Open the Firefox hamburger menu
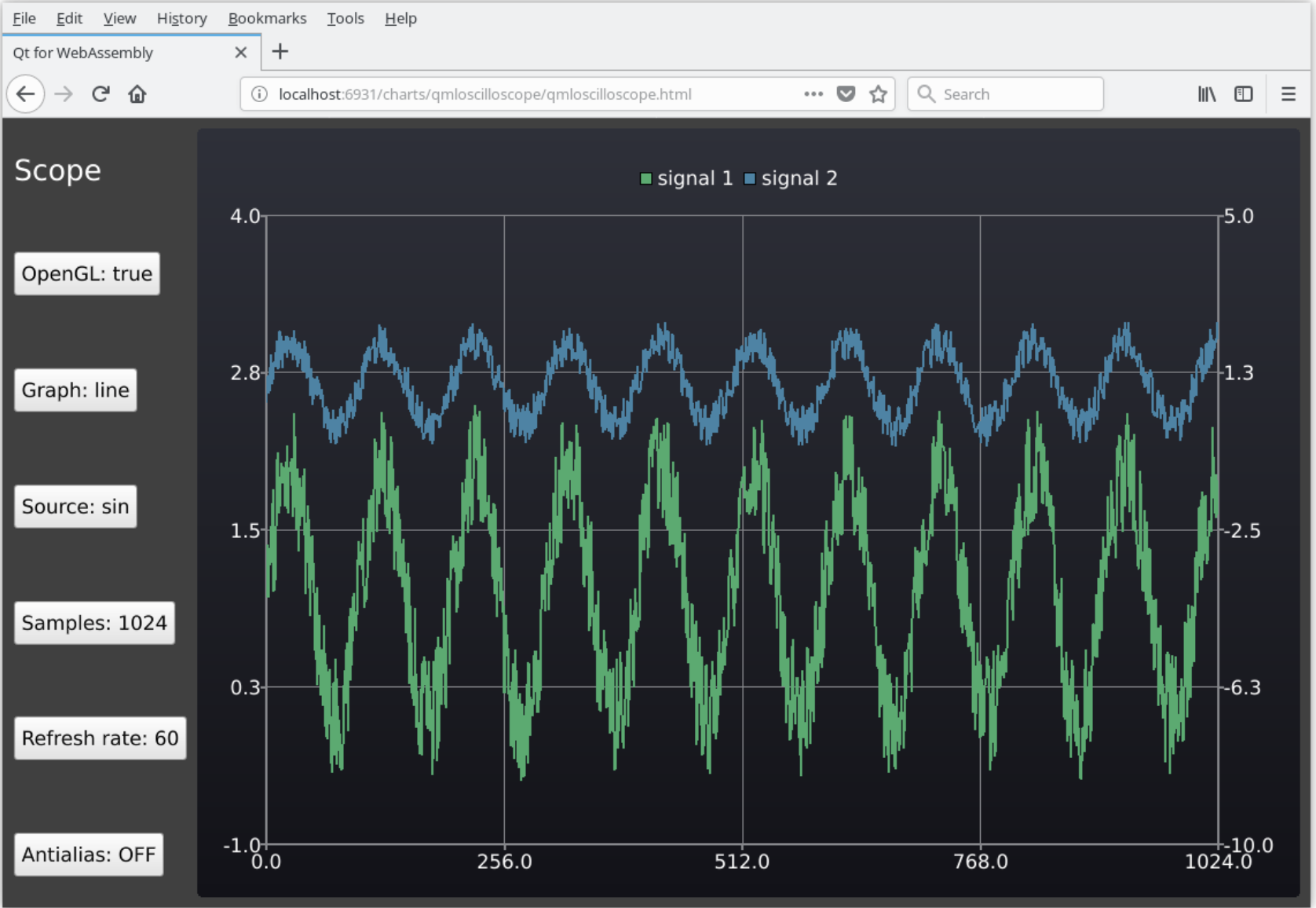The width and height of the screenshot is (1316, 908). tap(1289, 93)
